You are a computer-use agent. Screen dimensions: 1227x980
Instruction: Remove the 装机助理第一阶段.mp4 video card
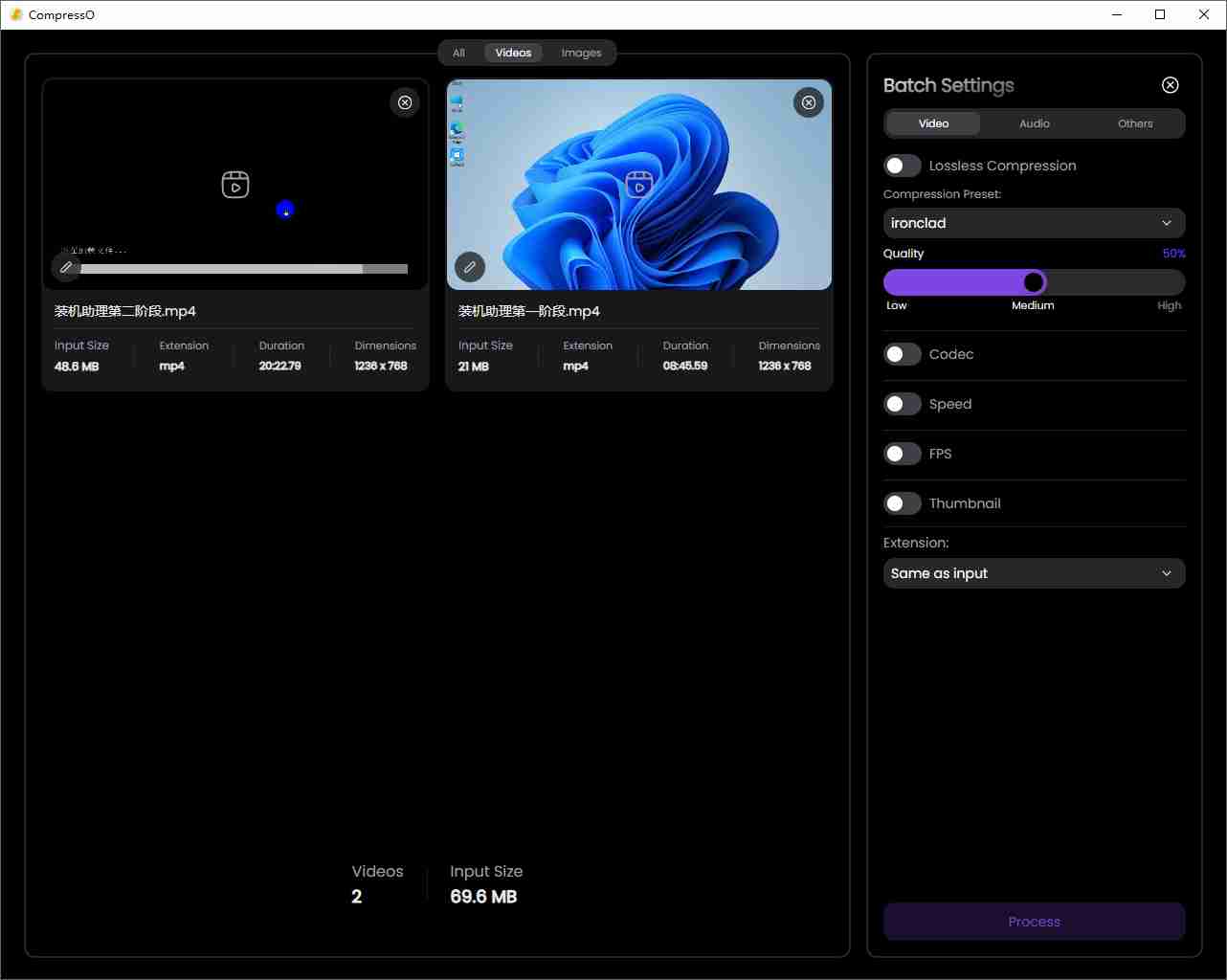coord(809,102)
